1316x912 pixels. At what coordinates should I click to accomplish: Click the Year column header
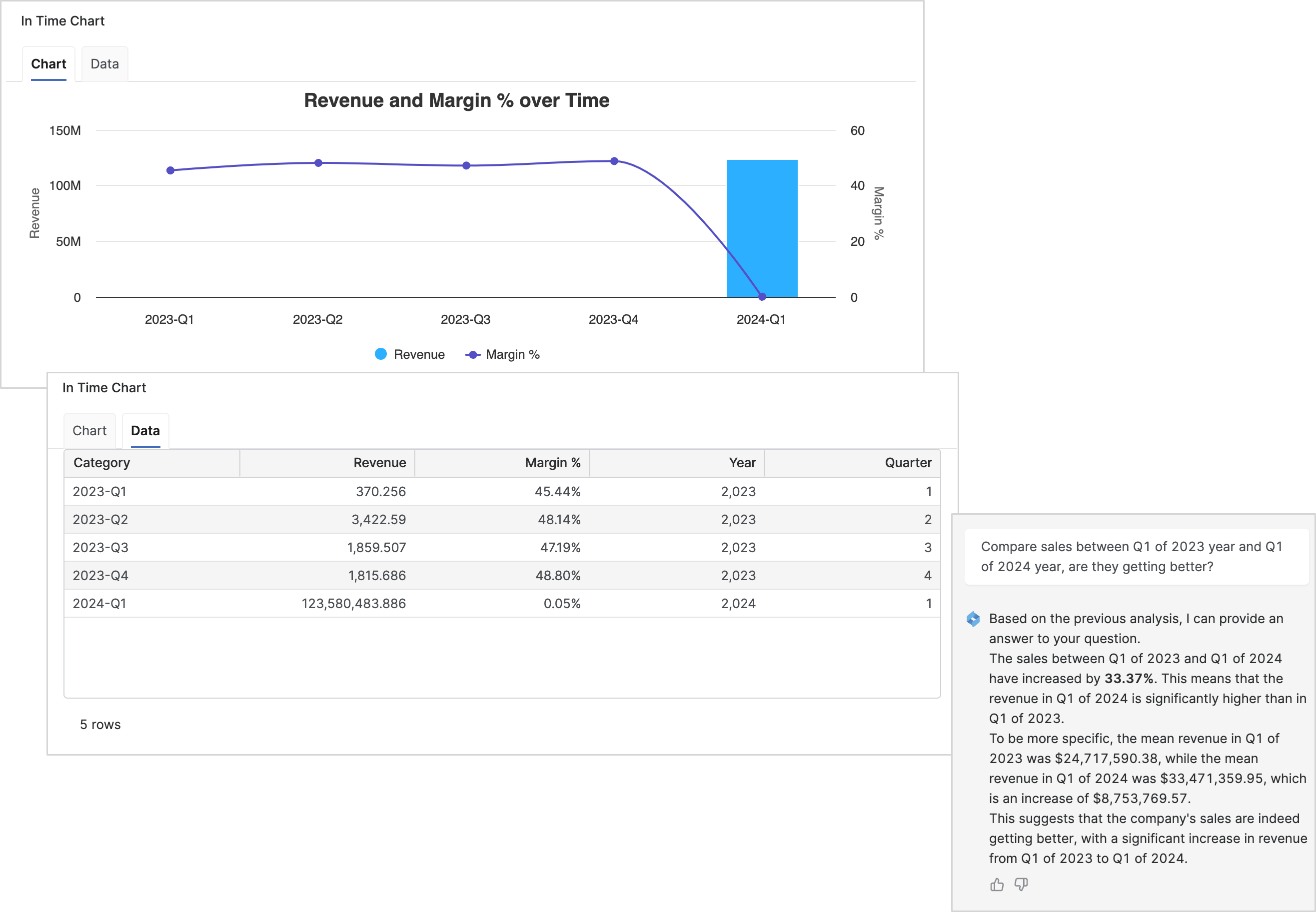pos(742,463)
